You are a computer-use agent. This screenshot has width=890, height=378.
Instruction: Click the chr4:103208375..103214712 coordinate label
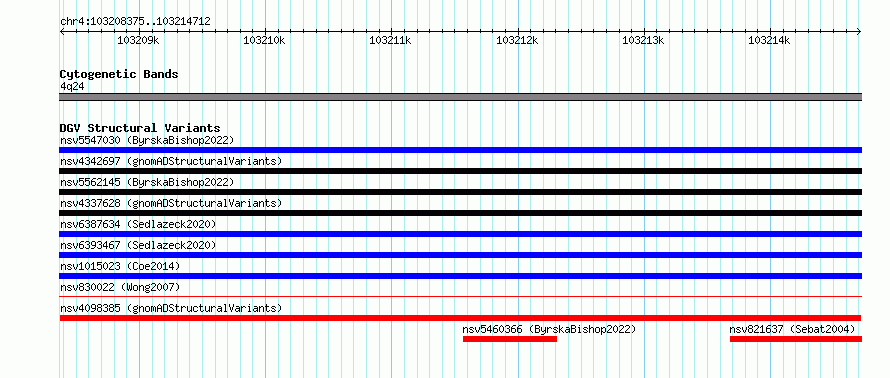click(135, 22)
